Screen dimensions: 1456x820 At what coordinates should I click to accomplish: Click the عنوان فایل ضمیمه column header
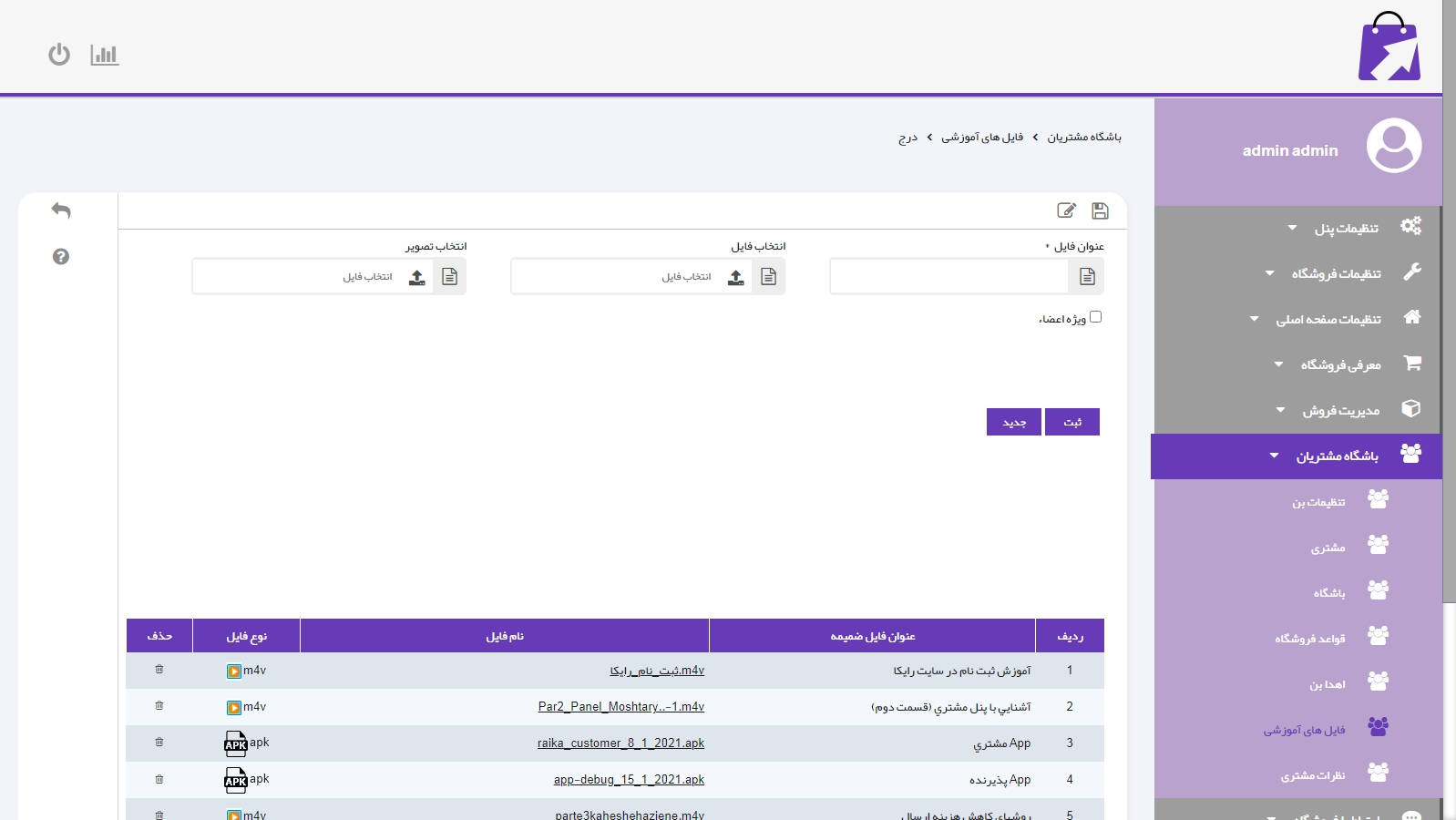(x=873, y=636)
